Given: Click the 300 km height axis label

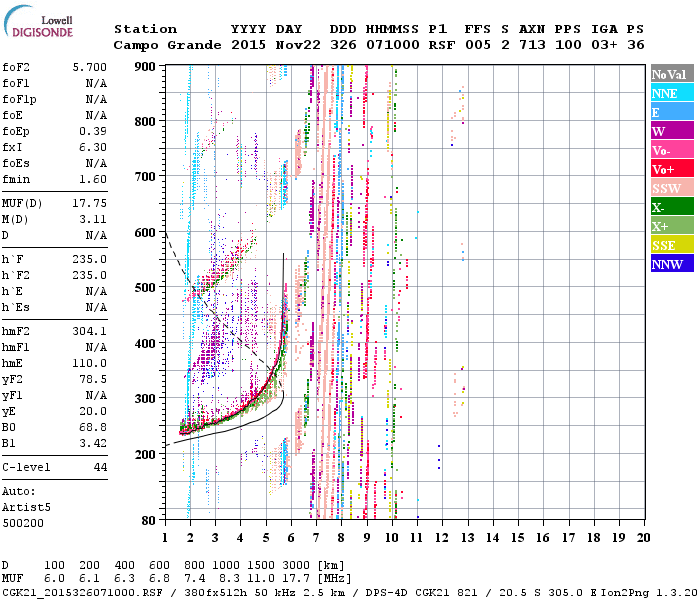Looking at the screenshot, I should (x=145, y=398).
